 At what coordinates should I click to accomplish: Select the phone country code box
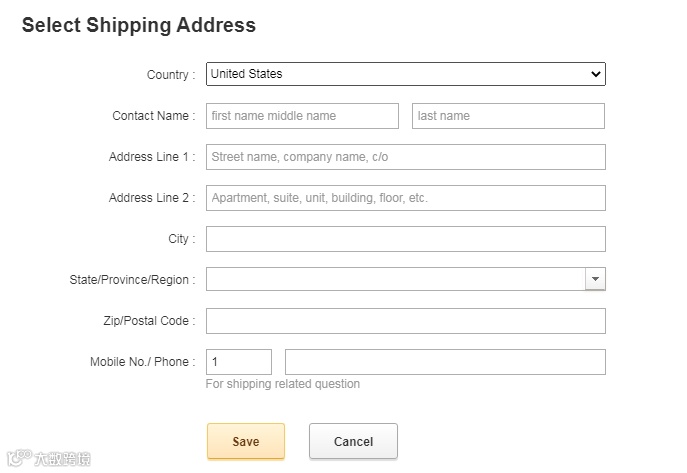[238, 362]
